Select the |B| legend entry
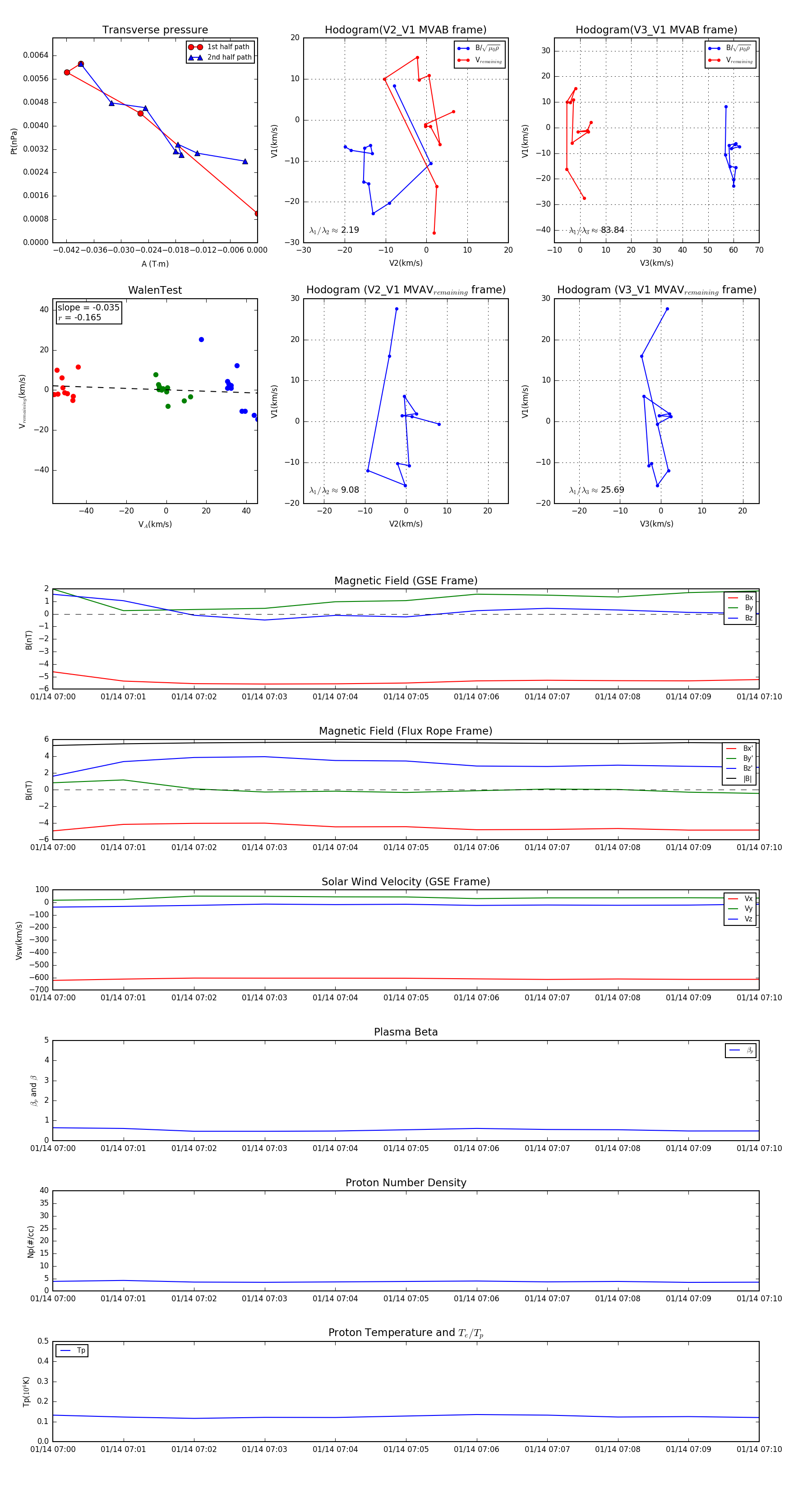The height and width of the screenshot is (1489, 812). [x=740, y=779]
